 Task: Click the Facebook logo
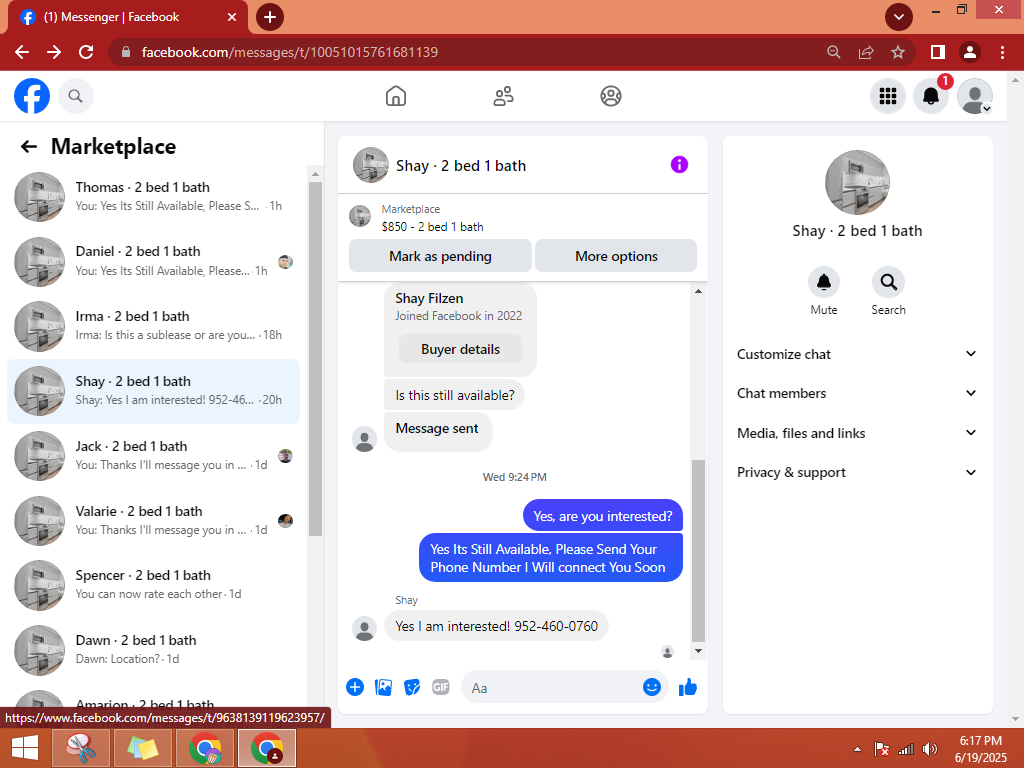[x=32, y=96]
